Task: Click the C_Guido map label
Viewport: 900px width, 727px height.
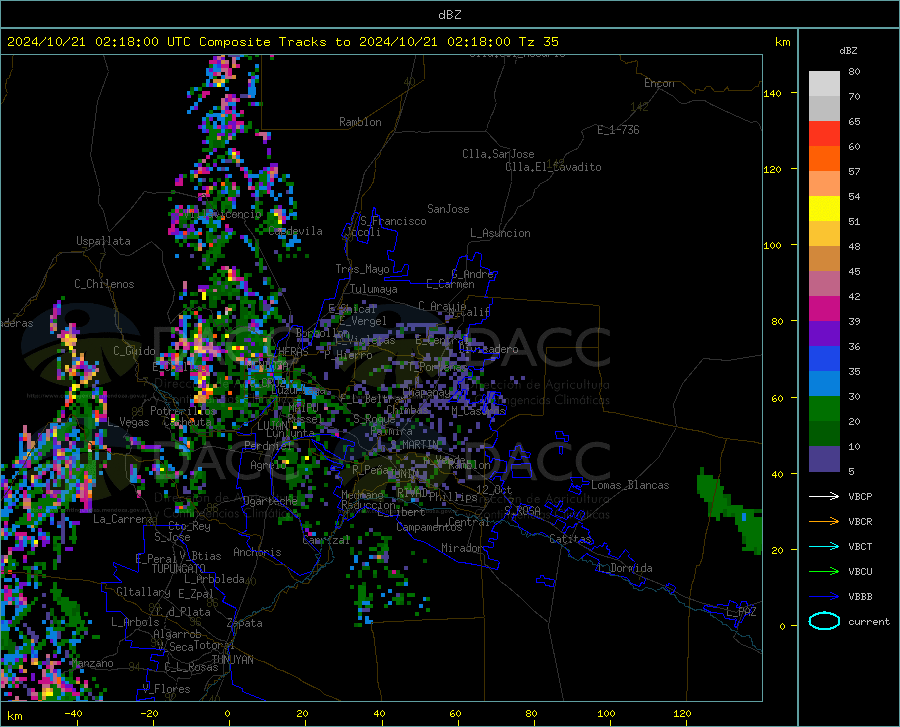Action: point(134,351)
